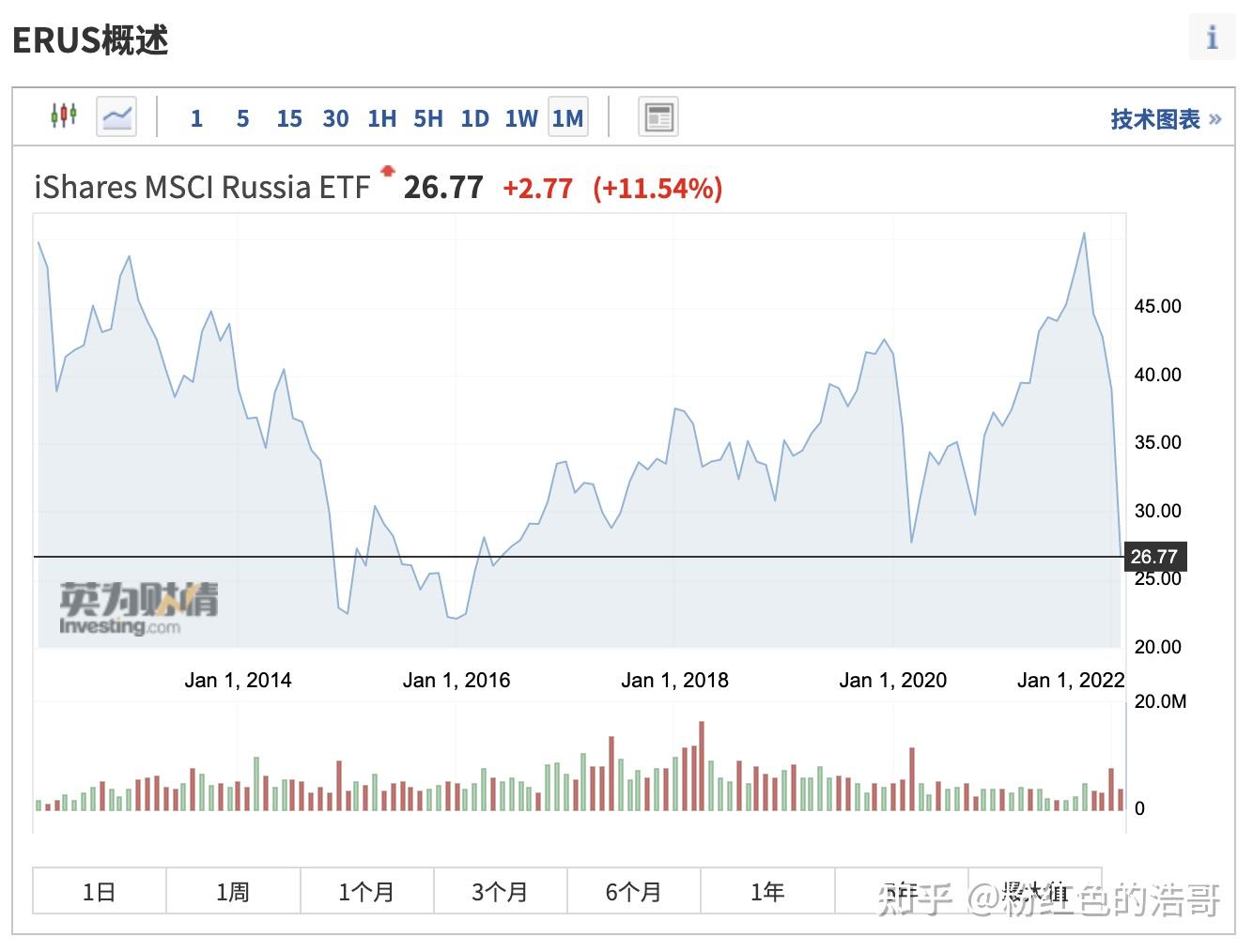The width and height of the screenshot is (1253, 952).
Task: Open the 技术图表 link
Action: click(1166, 119)
